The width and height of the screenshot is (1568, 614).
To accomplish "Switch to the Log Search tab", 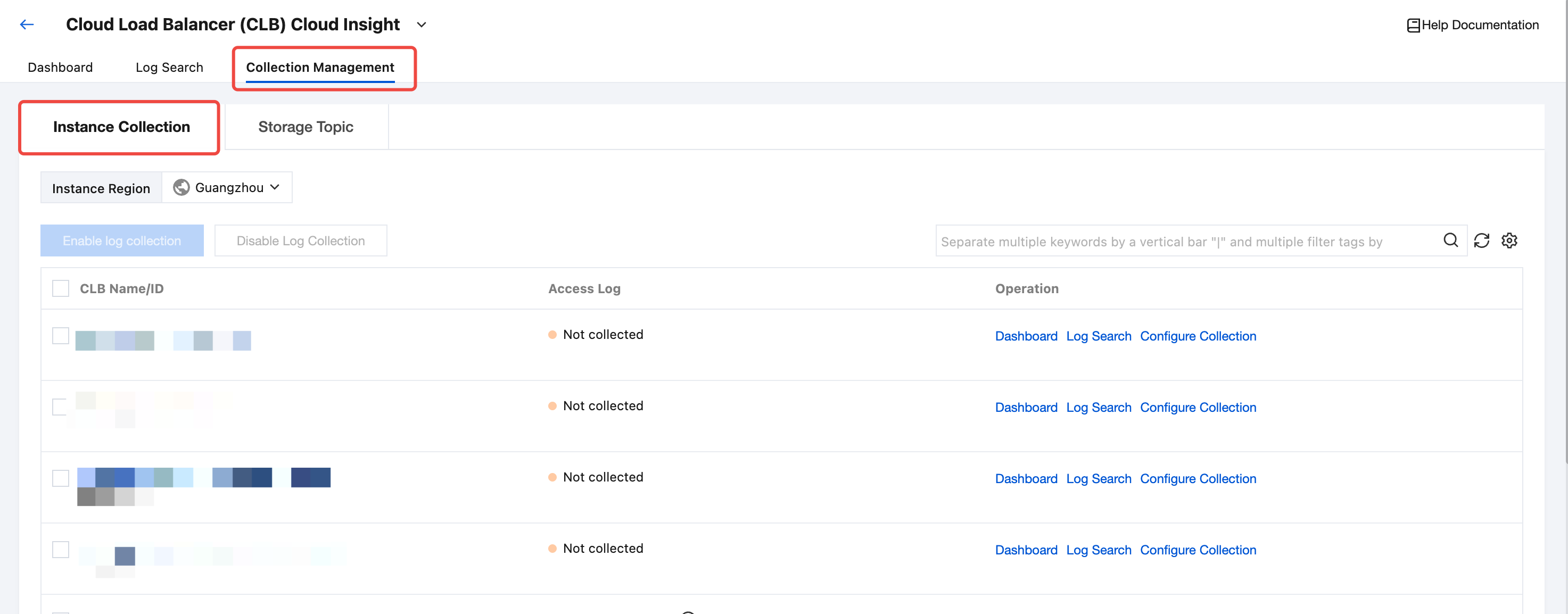I will click(x=169, y=67).
